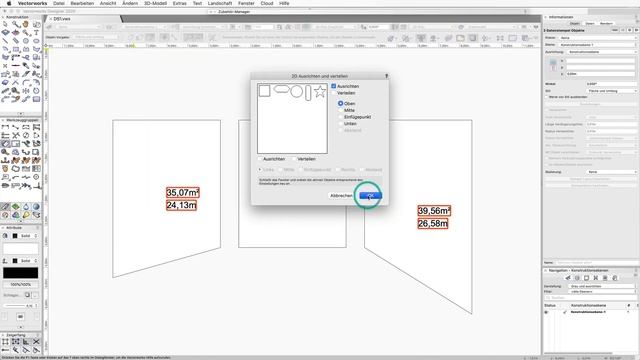Open the Ansicht menu

(x=108, y=3)
